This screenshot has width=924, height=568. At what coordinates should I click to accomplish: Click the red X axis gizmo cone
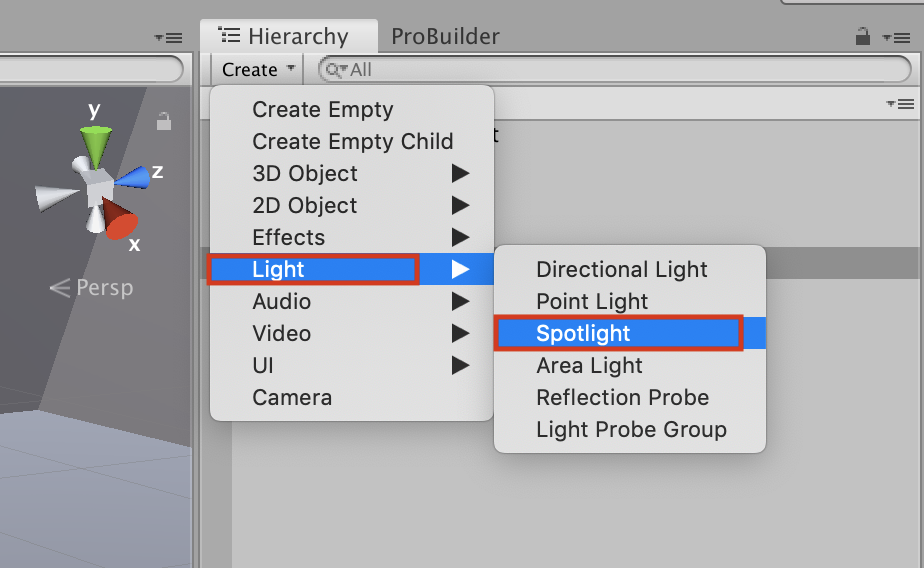119,219
